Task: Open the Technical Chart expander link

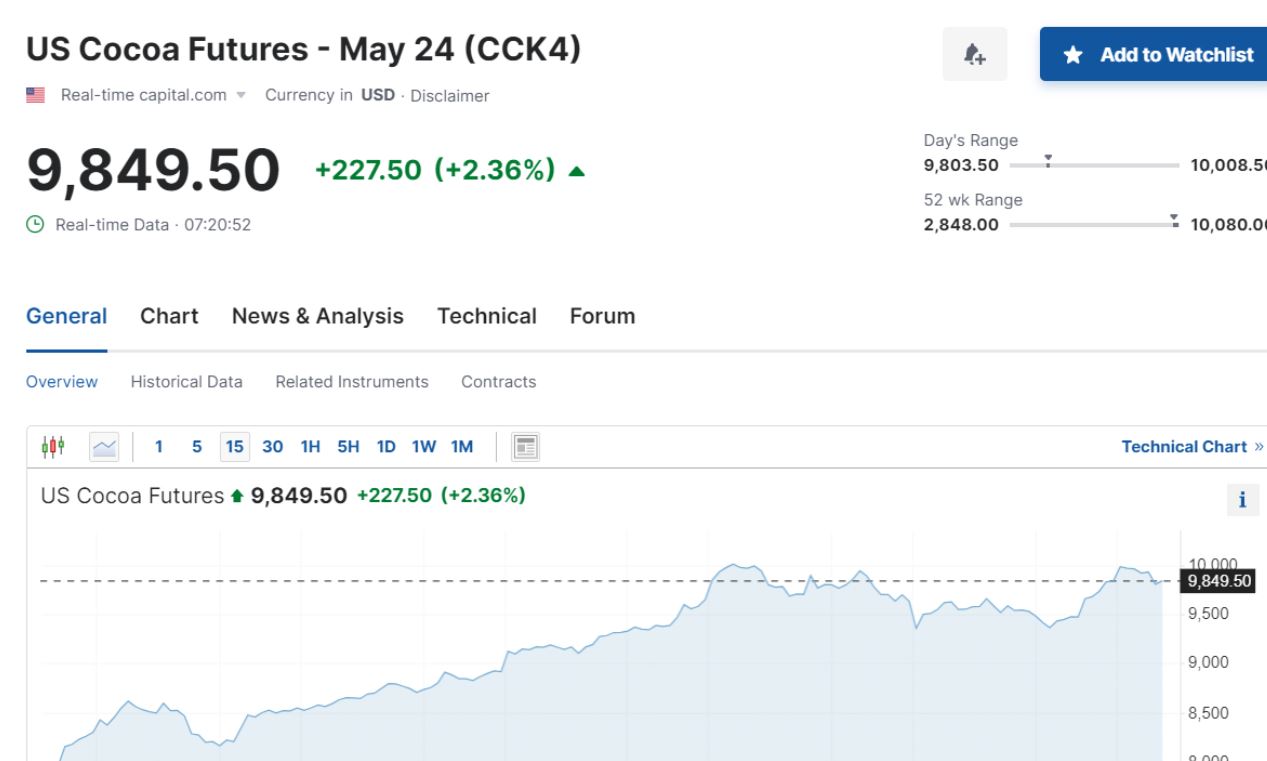Action: [x=1192, y=447]
